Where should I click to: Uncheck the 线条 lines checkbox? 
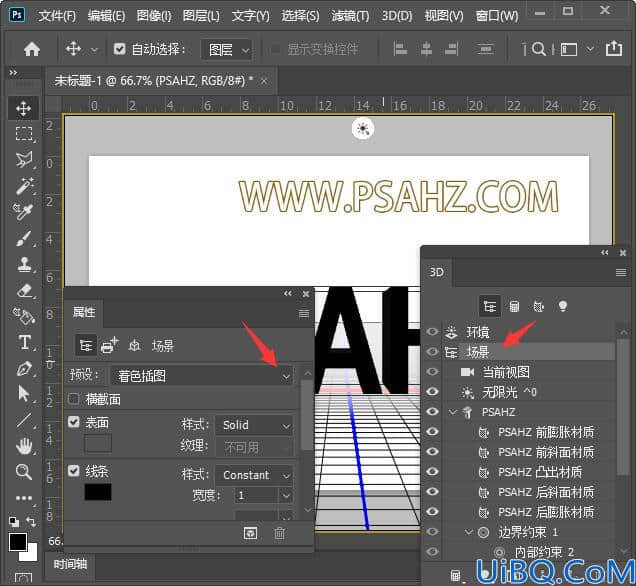point(73,470)
